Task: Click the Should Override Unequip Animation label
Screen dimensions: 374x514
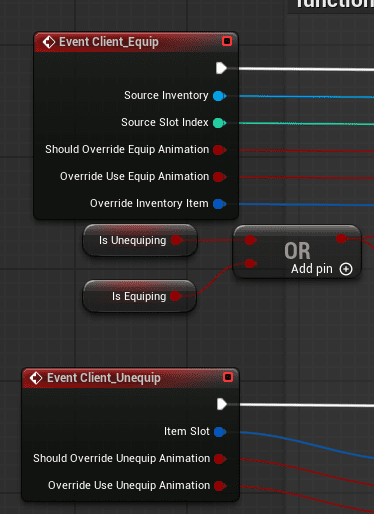Action: (122, 459)
